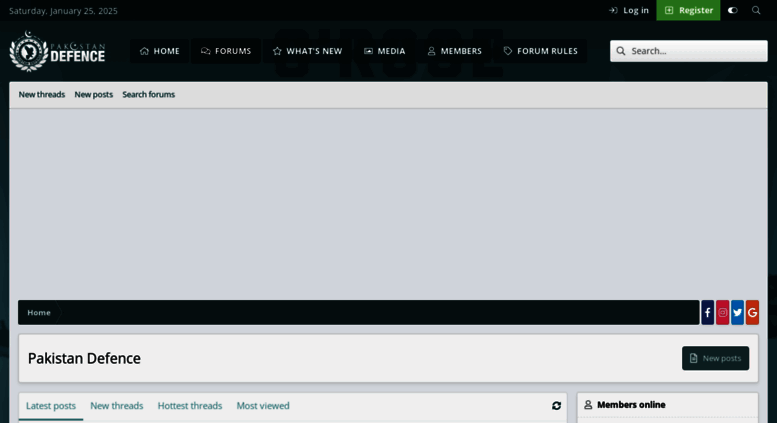
Task: Open the HOME nav item
Action: (160, 51)
